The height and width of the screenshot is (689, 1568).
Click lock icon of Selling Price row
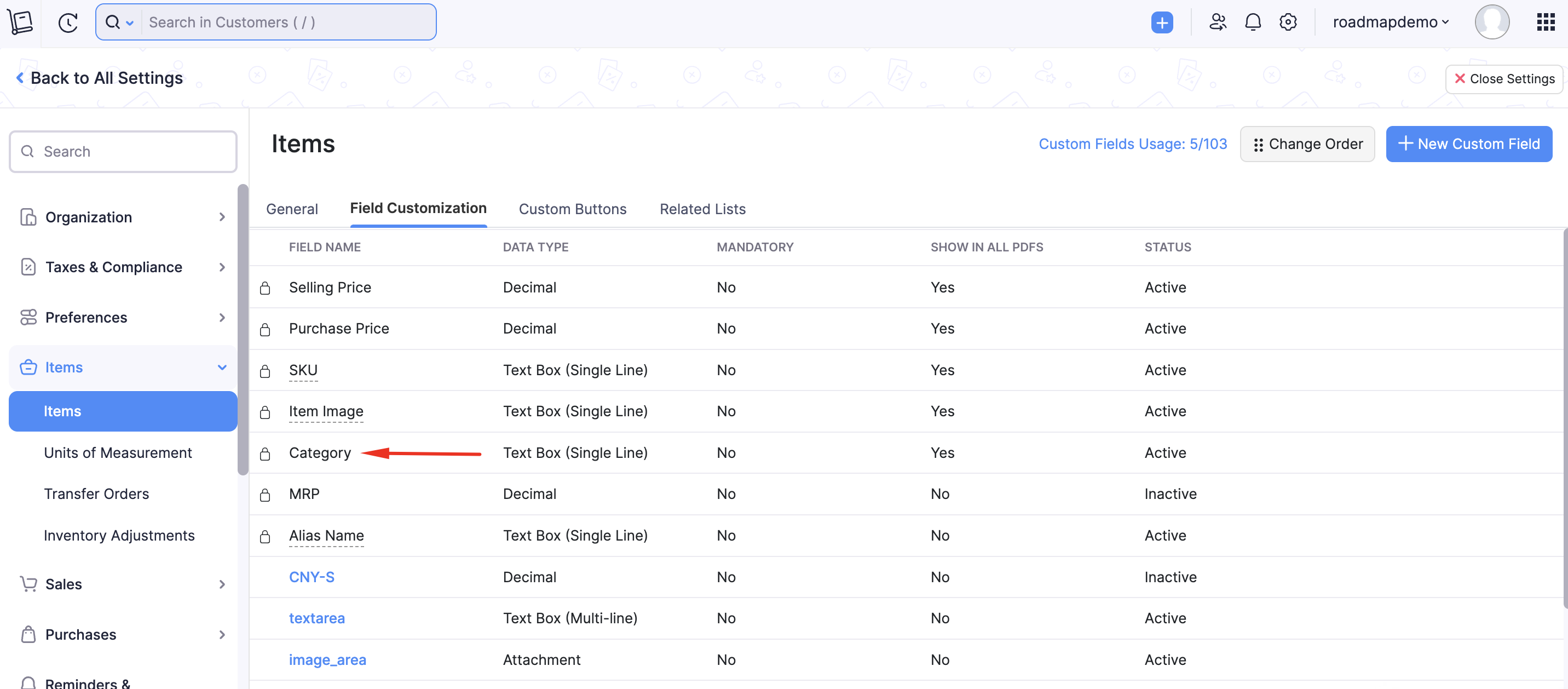click(x=265, y=288)
